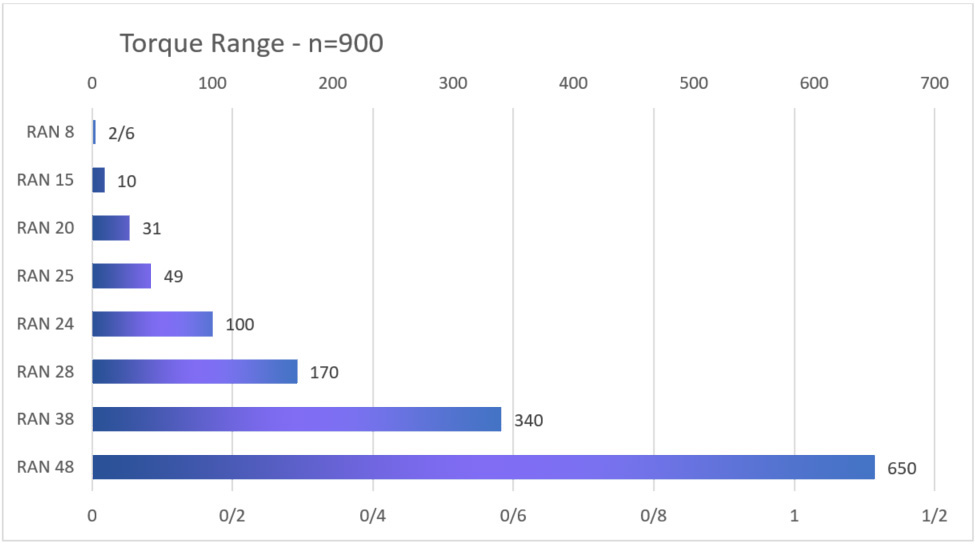The image size is (975, 545).
Task: Select the Torque Range chart title
Action: point(251,44)
